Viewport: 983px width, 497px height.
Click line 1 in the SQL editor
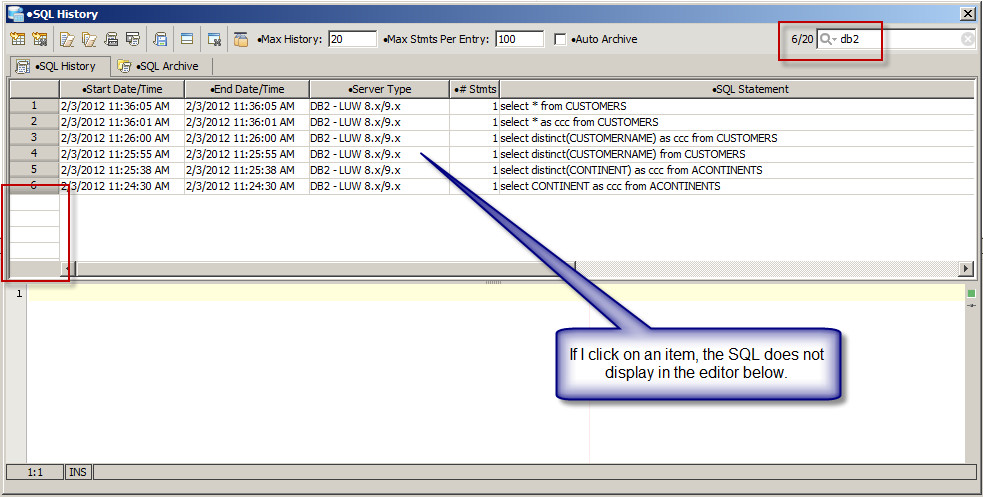495,293
